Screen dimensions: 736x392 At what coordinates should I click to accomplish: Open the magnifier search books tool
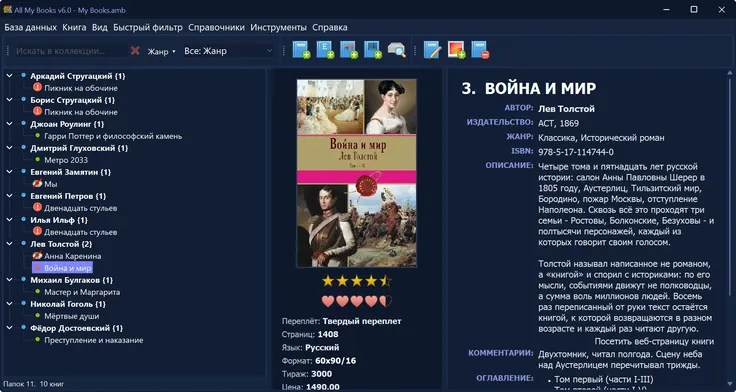tap(397, 50)
